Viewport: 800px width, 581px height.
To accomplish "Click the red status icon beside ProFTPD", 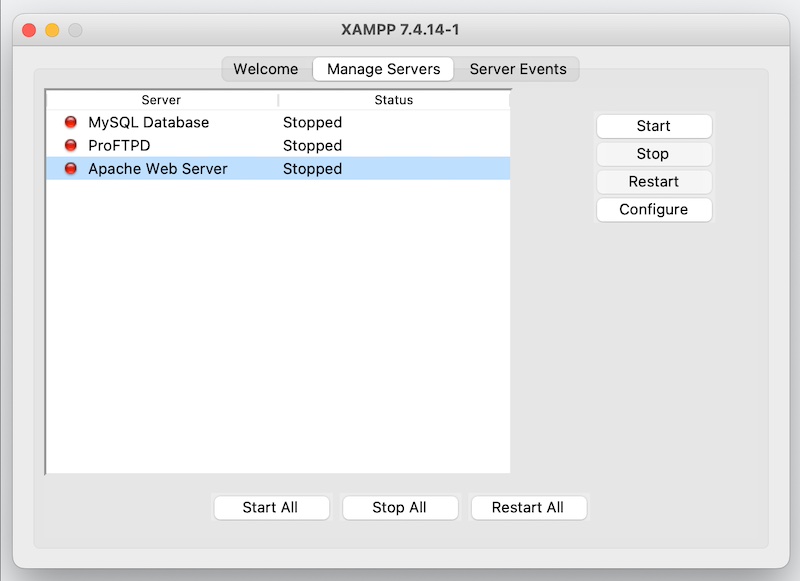I will 71,145.
